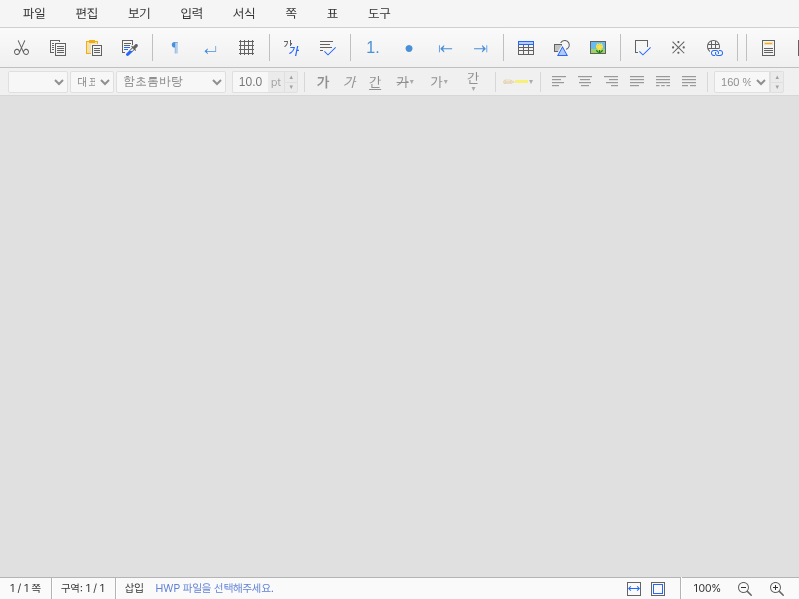799x599 pixels.
Task: Click fit to width icon
Action: (633, 589)
